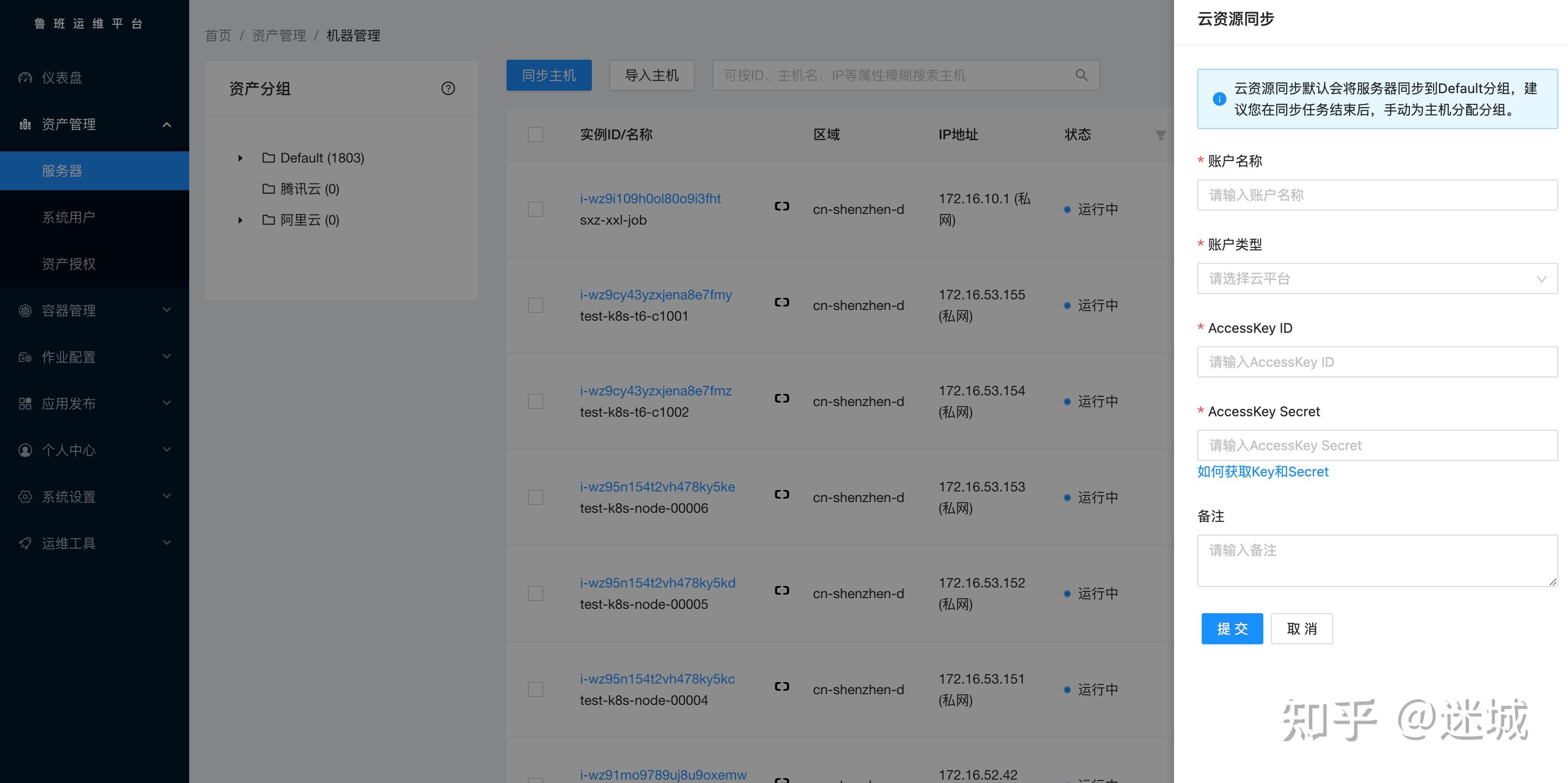Select the 腾讯云 (0) group folder

coord(309,189)
